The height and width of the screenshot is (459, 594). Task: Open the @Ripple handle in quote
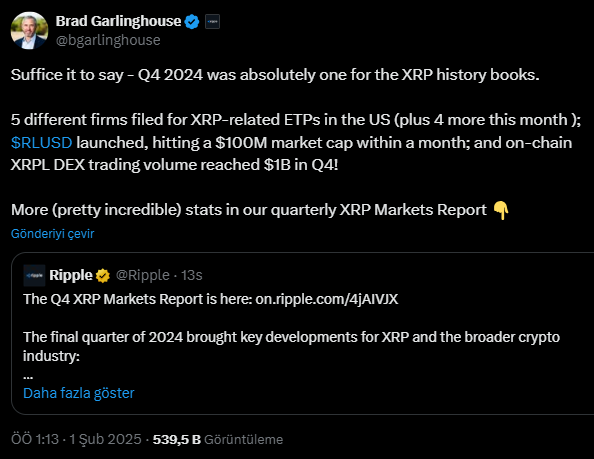[x=142, y=275]
